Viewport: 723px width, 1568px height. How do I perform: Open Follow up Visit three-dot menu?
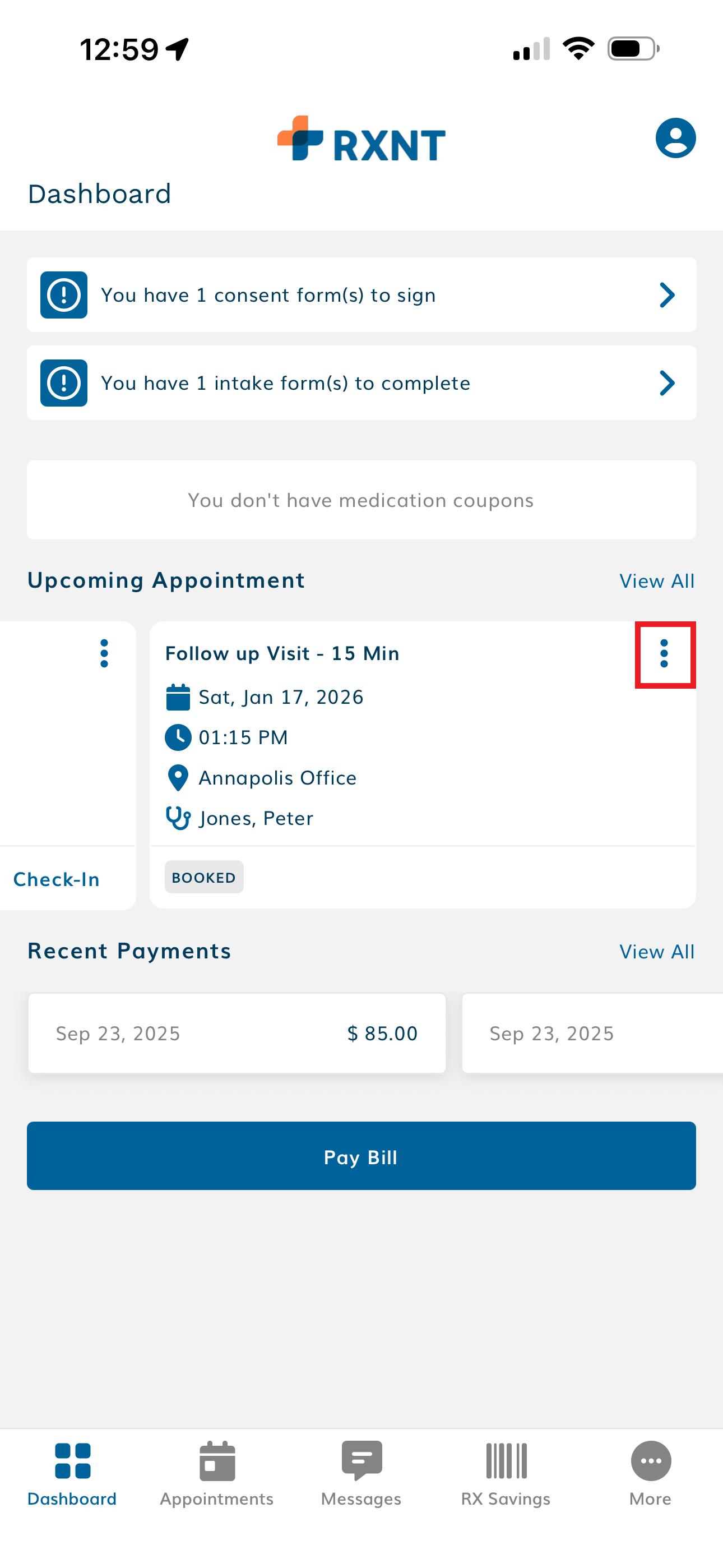tap(664, 654)
